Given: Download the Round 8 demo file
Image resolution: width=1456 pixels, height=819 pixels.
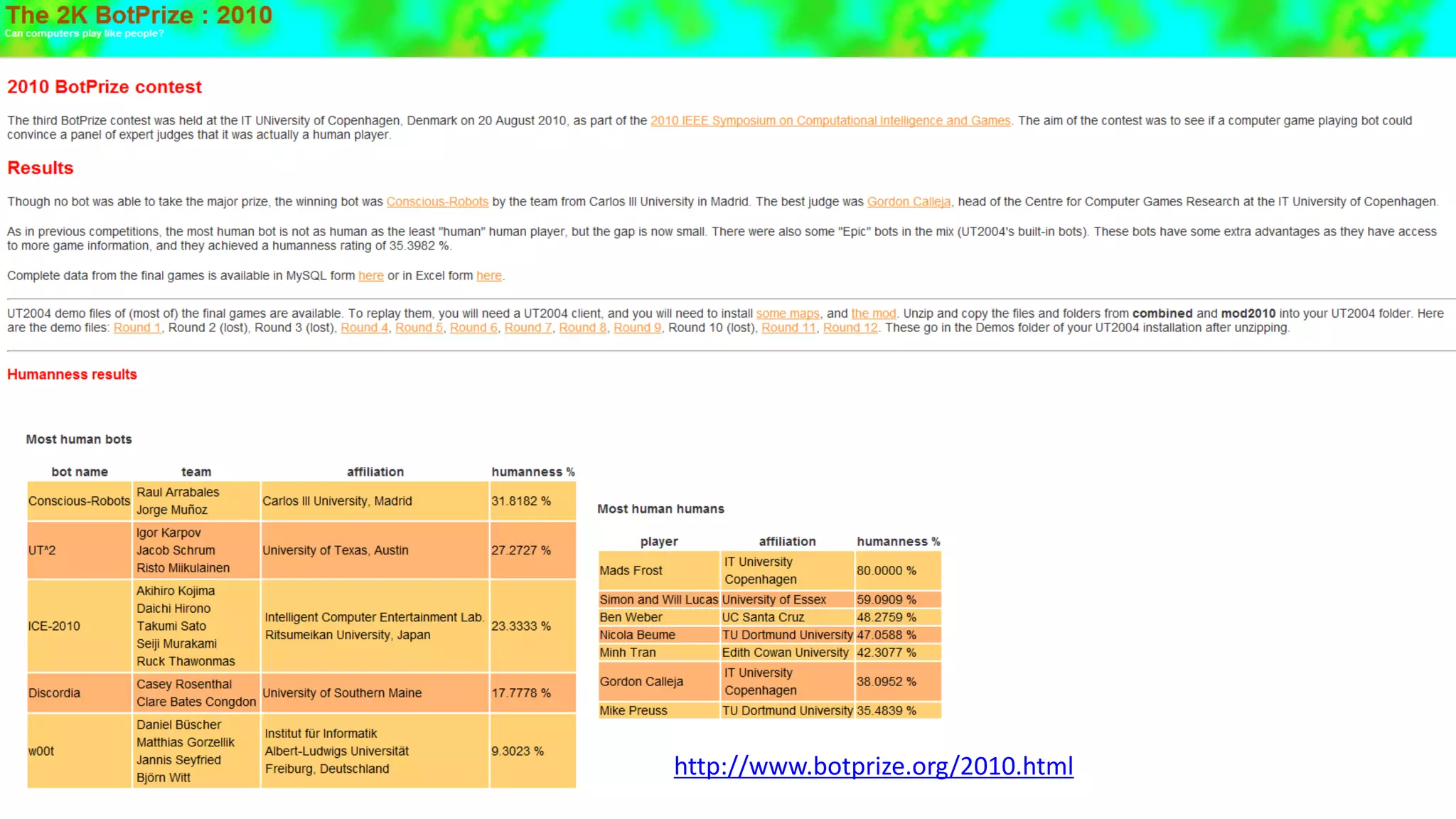Looking at the screenshot, I should coord(583,328).
